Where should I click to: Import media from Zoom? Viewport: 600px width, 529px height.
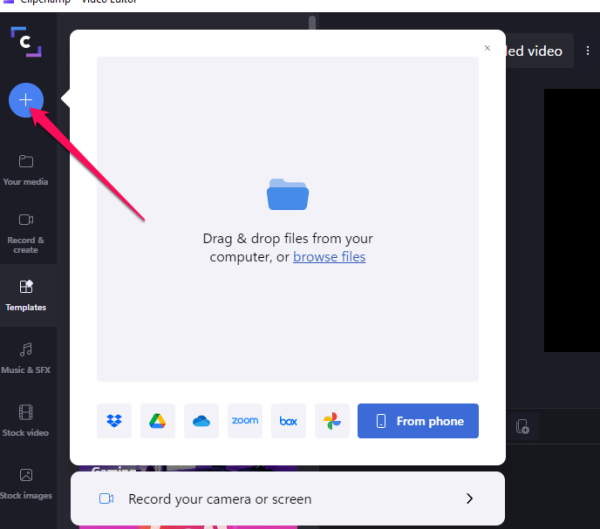[x=245, y=421]
